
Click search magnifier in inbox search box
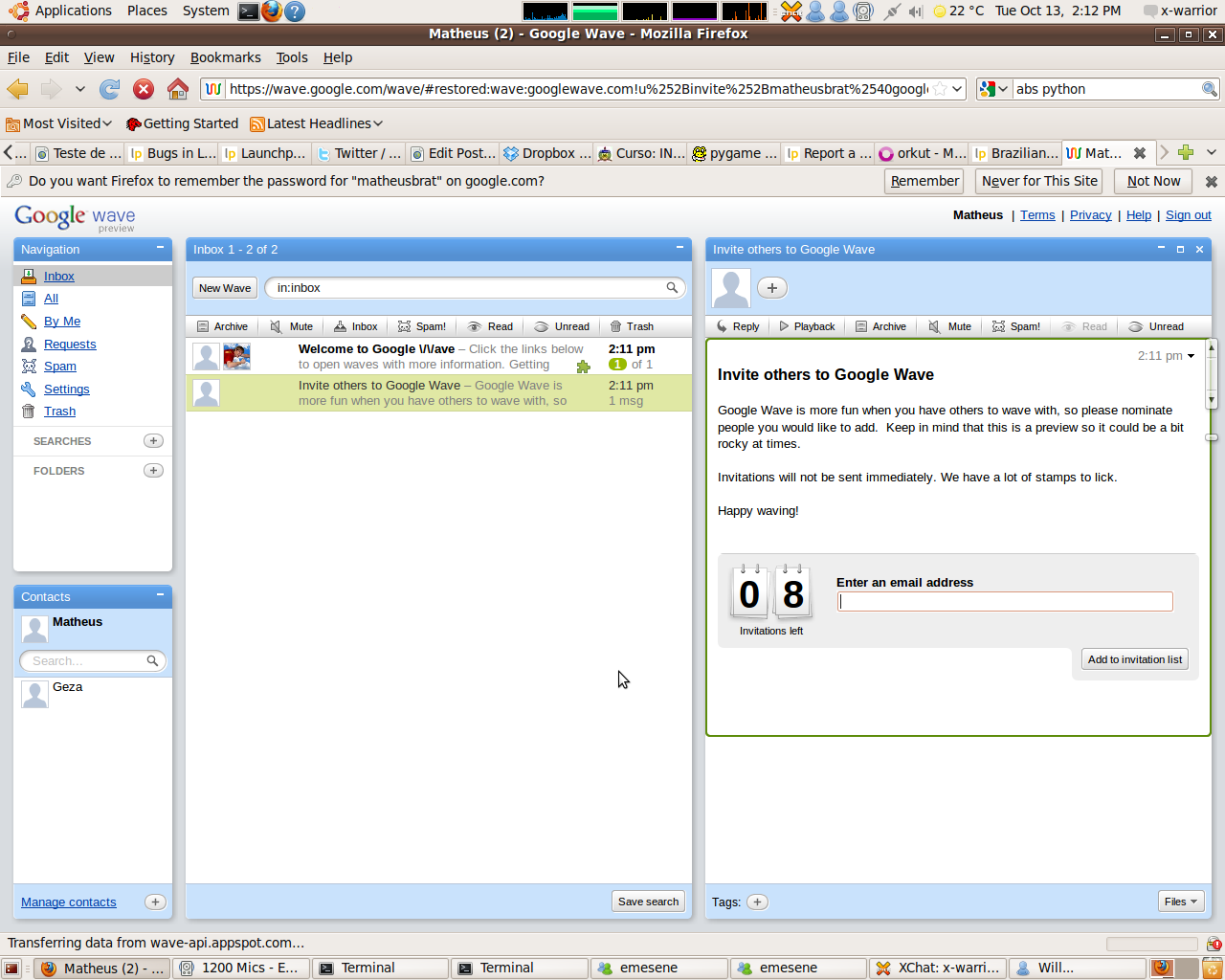672,287
